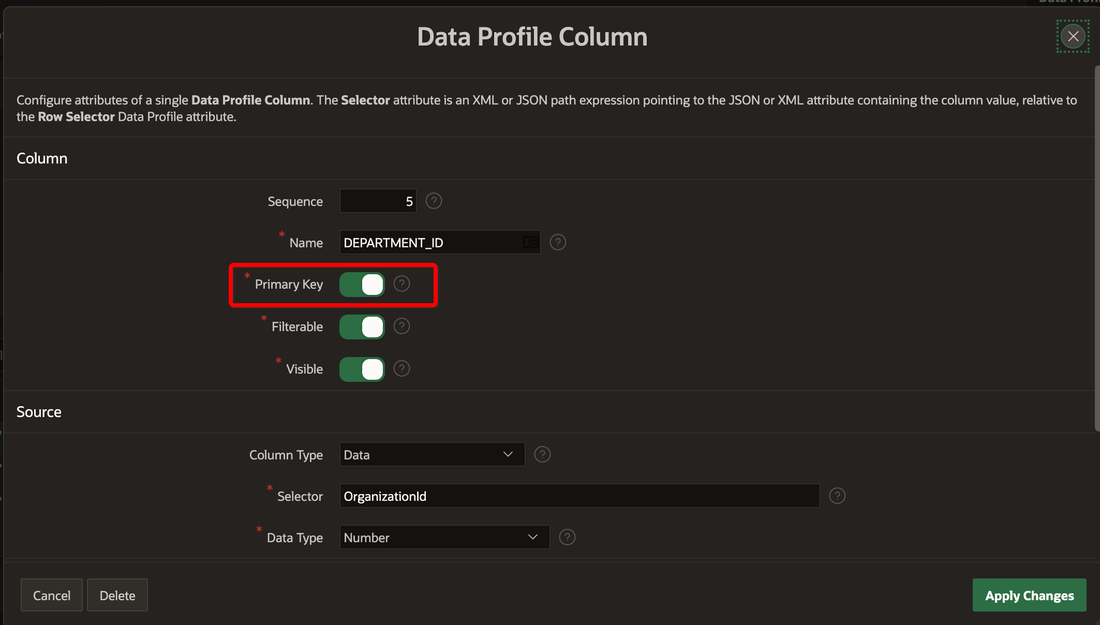
Task: Open help for the Selector attribute
Action: point(837,495)
